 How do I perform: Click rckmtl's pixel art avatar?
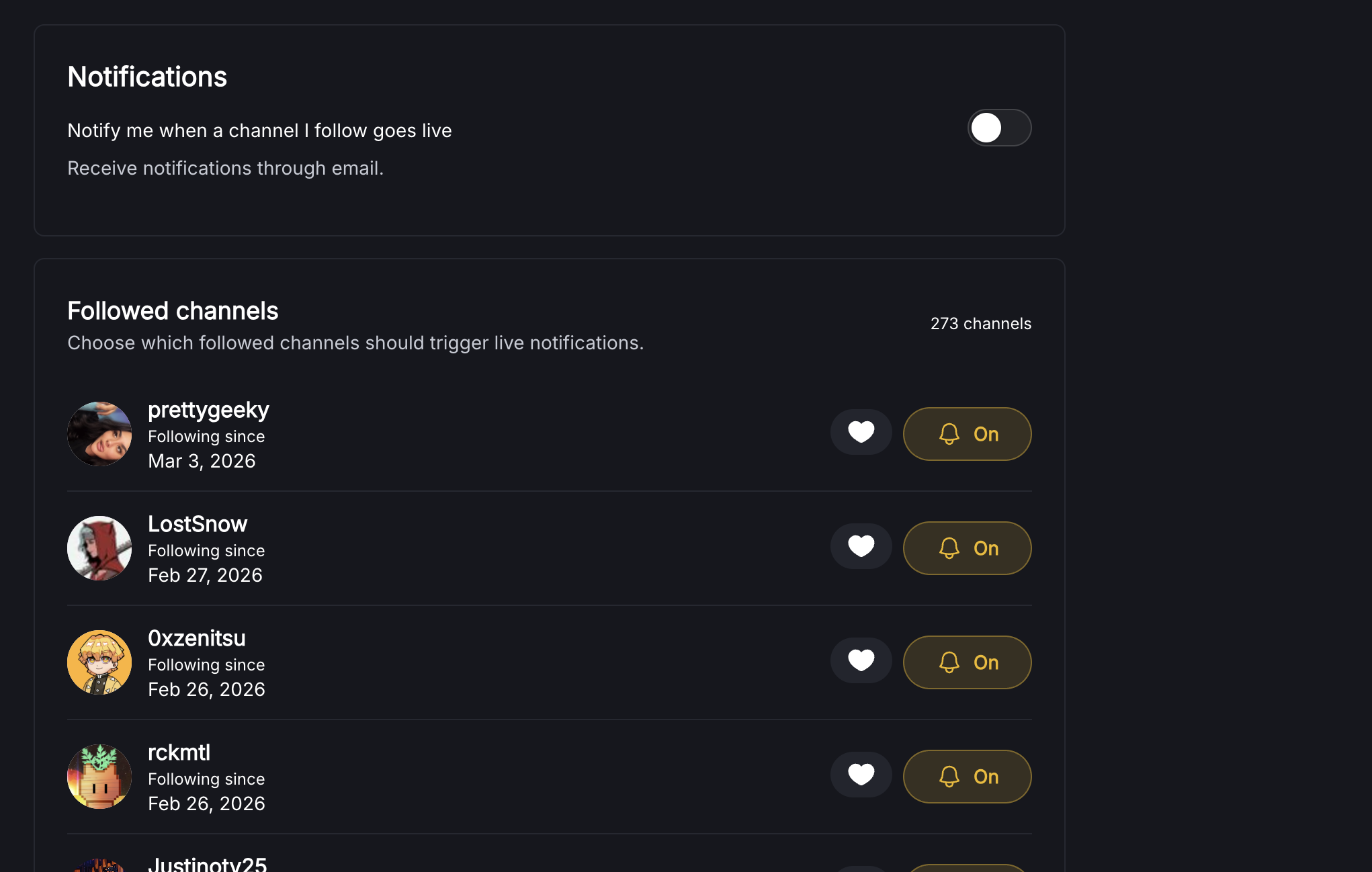point(99,777)
